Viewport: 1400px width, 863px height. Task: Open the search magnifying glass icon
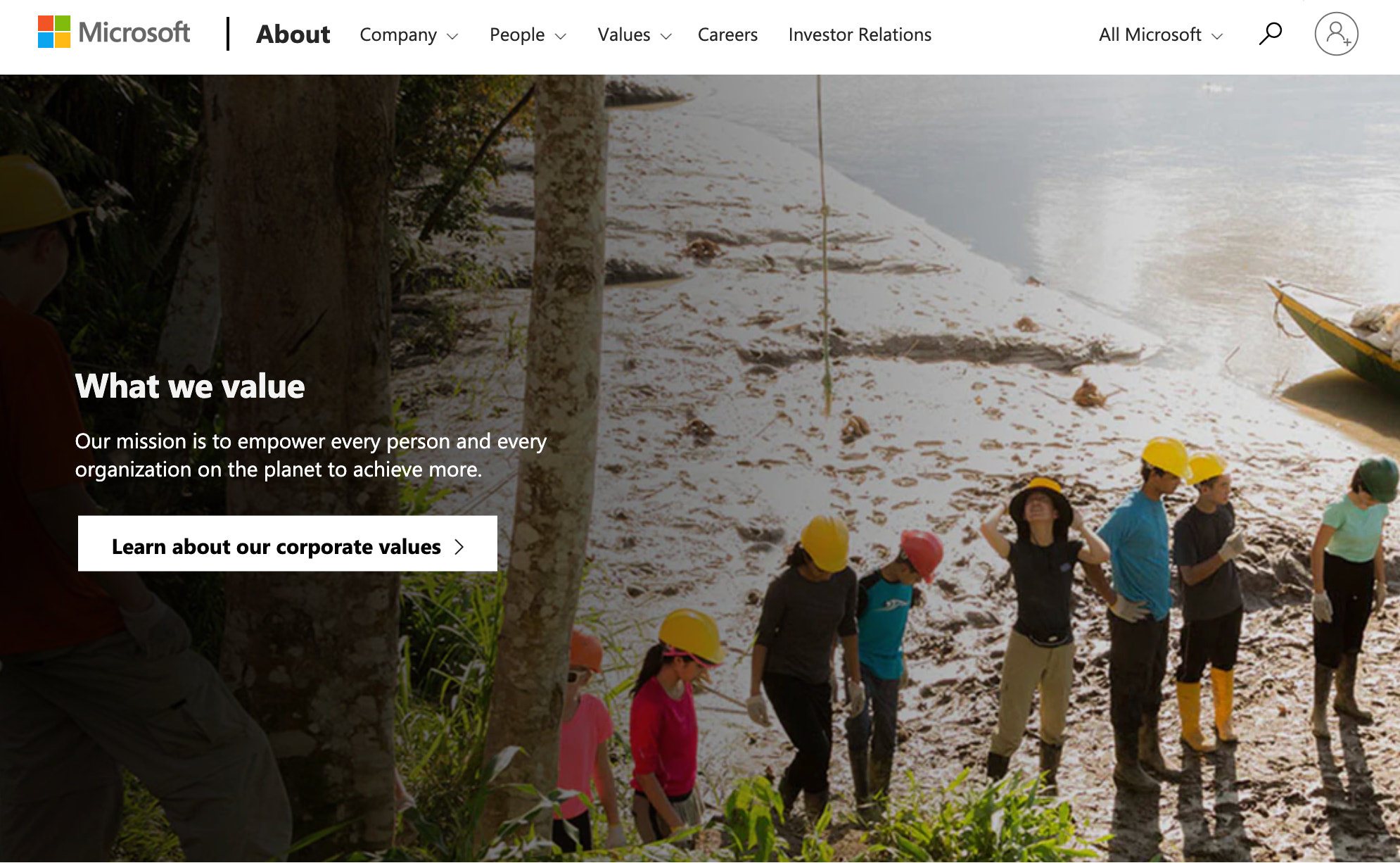tap(1271, 34)
